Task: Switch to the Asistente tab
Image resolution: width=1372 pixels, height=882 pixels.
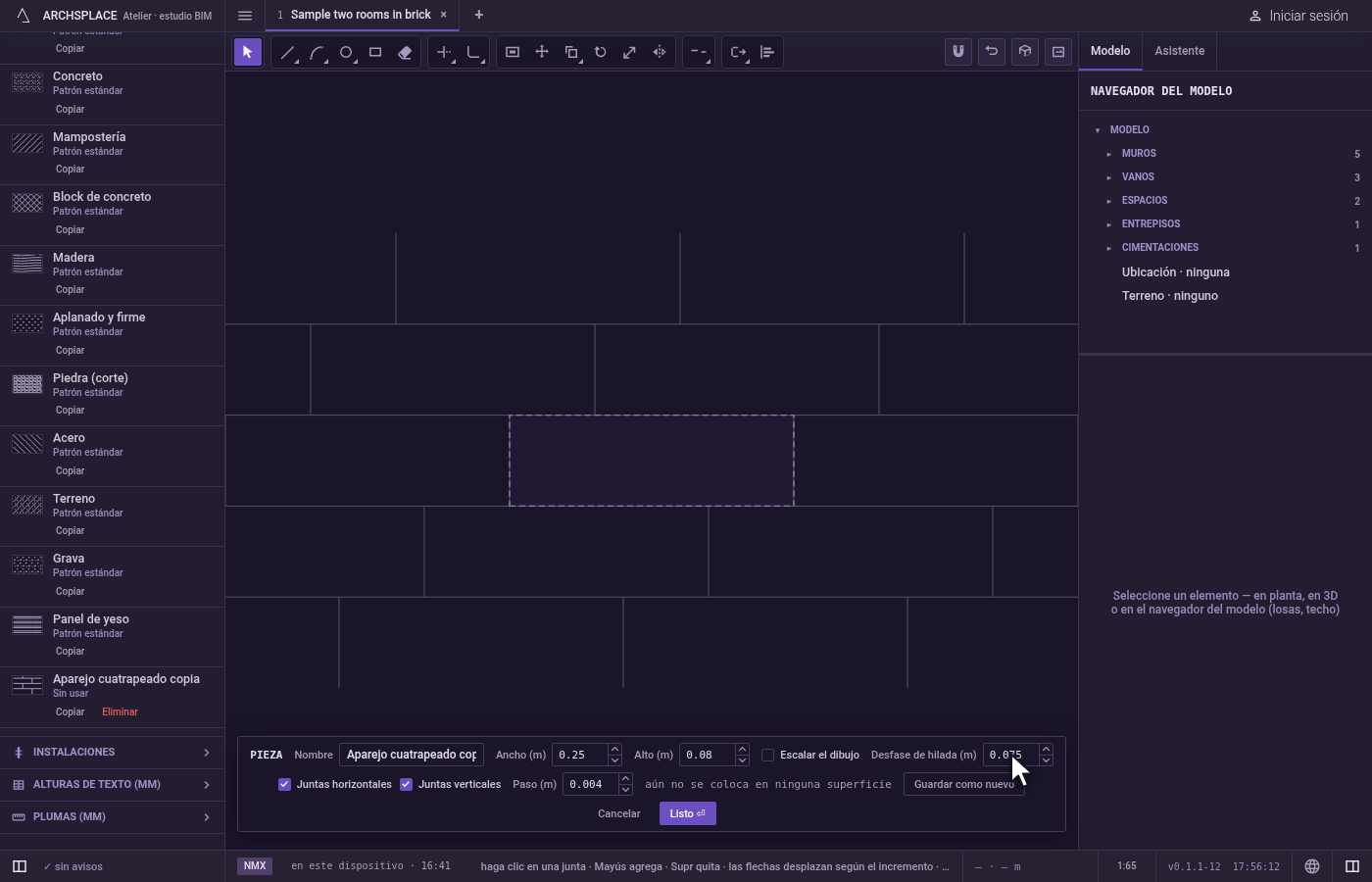Action: [1179, 51]
